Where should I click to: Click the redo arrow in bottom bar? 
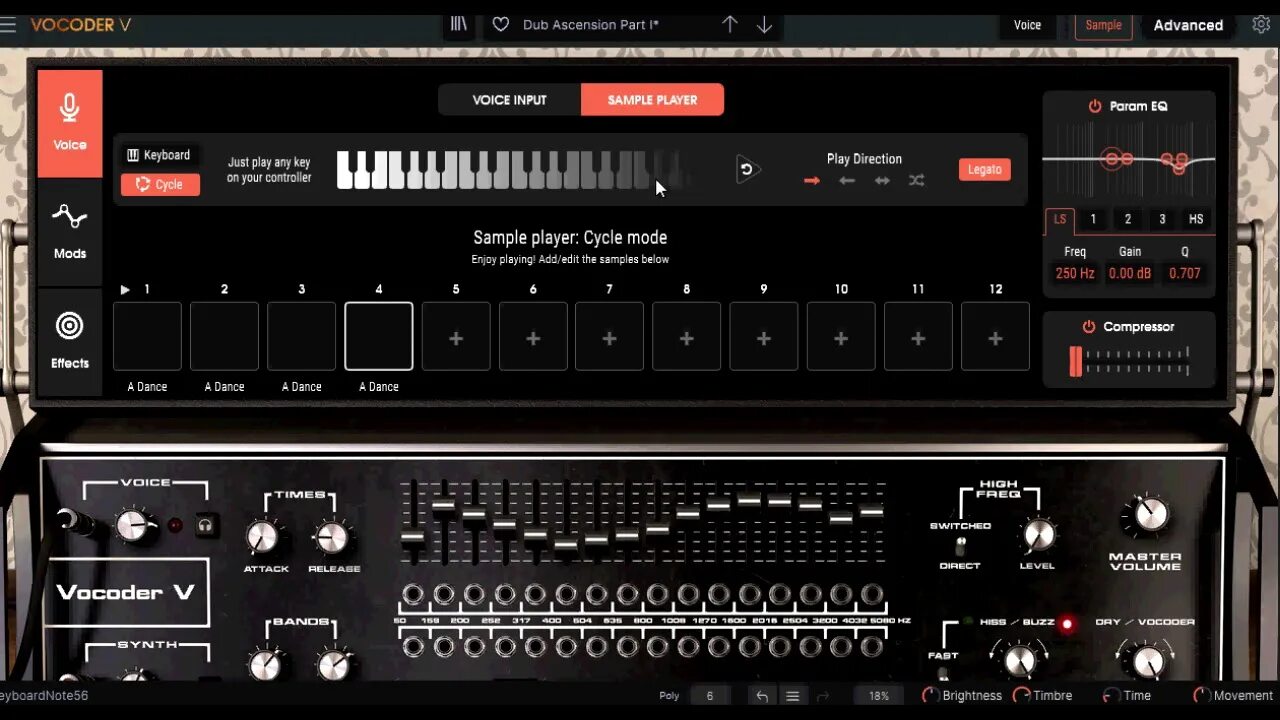(x=824, y=696)
